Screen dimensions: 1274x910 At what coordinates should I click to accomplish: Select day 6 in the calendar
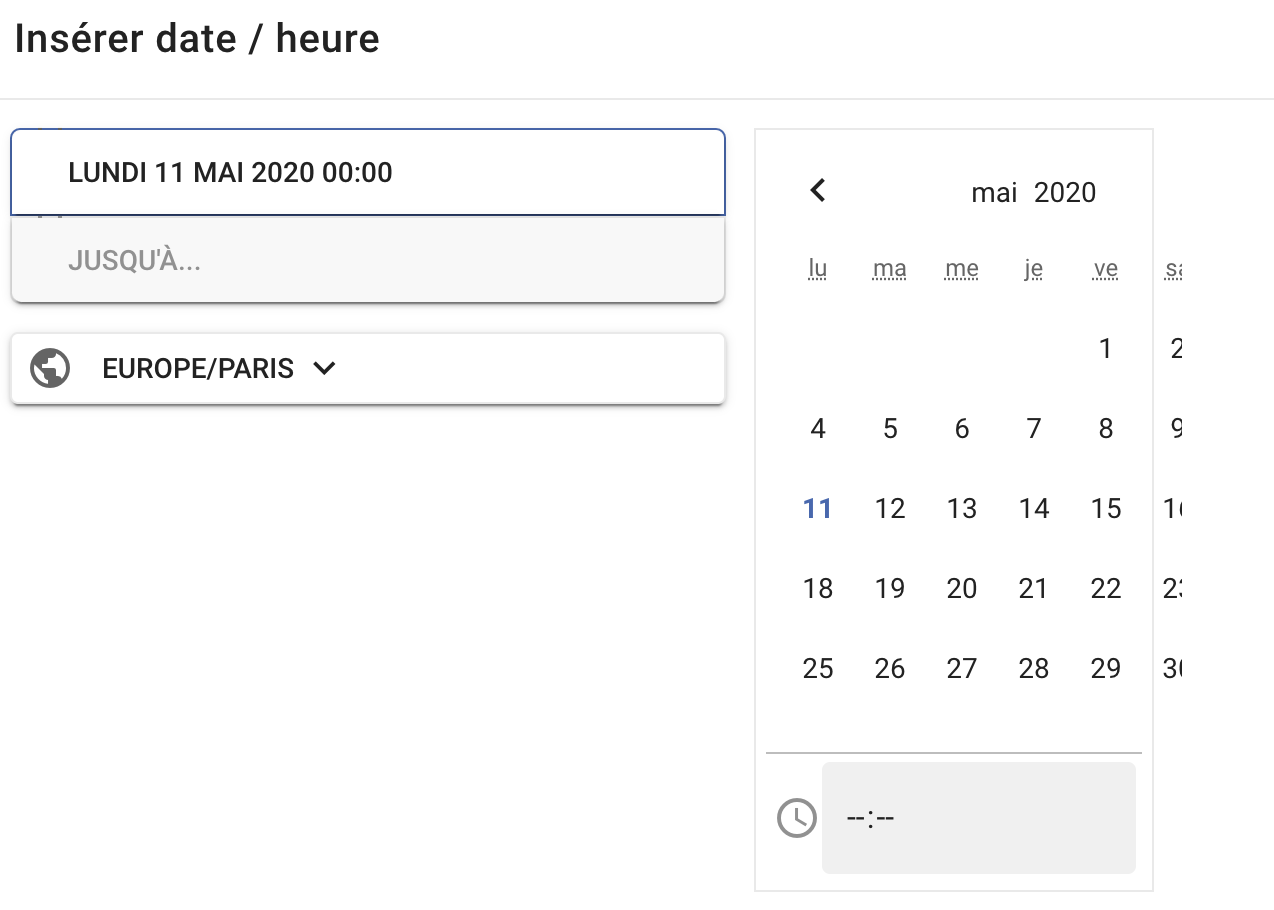point(961,428)
